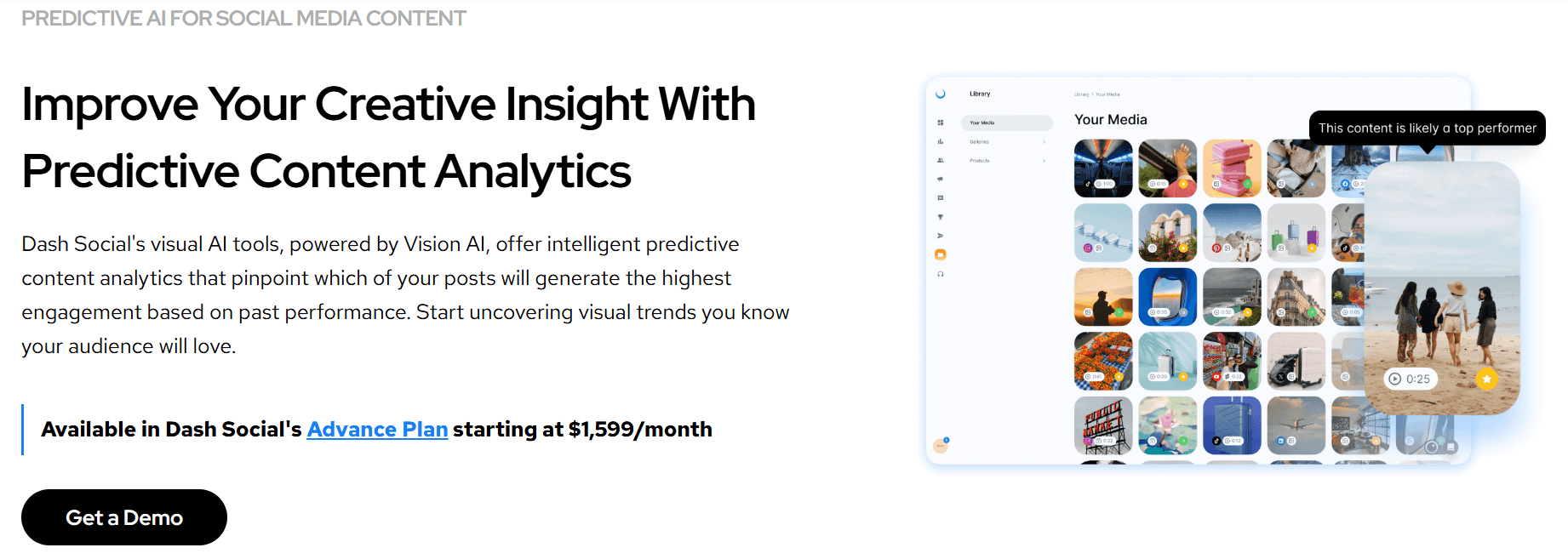Click the Library breadcrumb above Your Media
The image size is (1568, 559).
(1081, 94)
